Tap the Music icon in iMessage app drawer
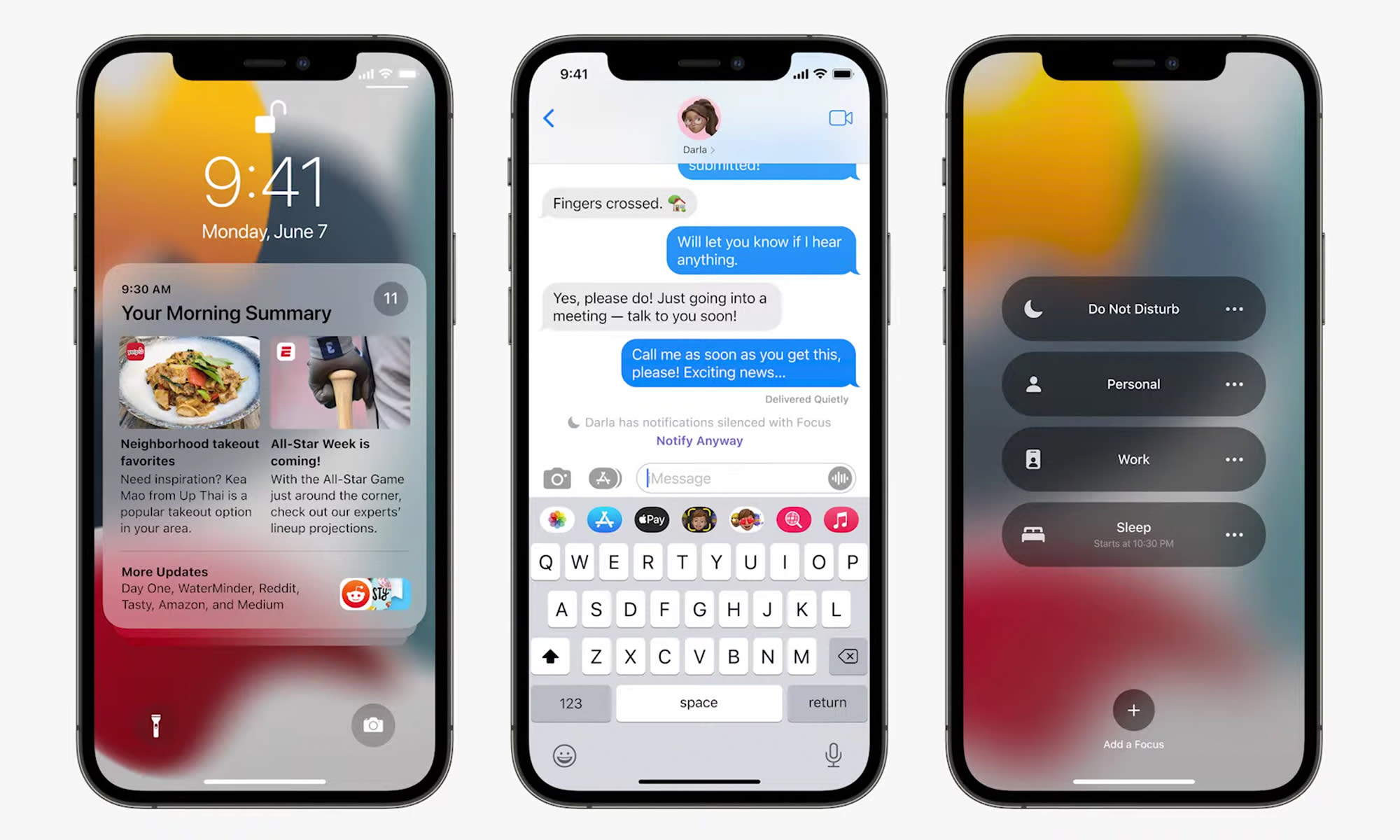The height and width of the screenshot is (840, 1400). [840, 520]
